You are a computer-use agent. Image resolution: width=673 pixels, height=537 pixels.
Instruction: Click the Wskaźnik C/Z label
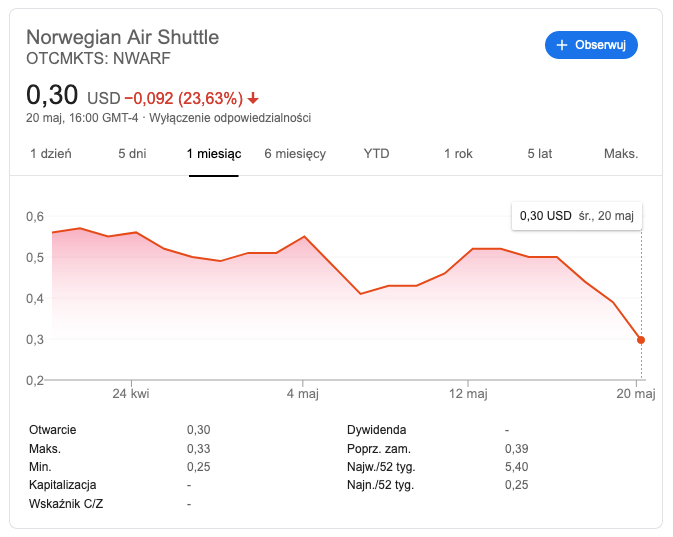pyautogui.click(x=66, y=504)
